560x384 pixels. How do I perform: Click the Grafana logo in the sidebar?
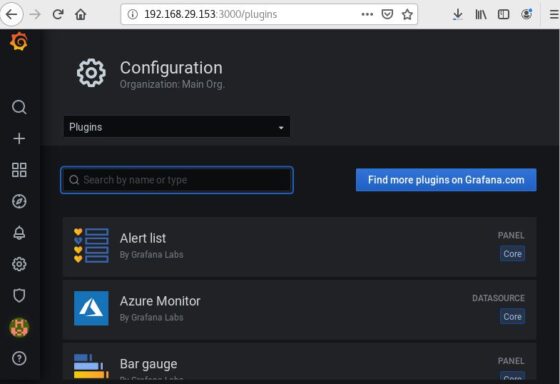pyautogui.click(x=19, y=41)
